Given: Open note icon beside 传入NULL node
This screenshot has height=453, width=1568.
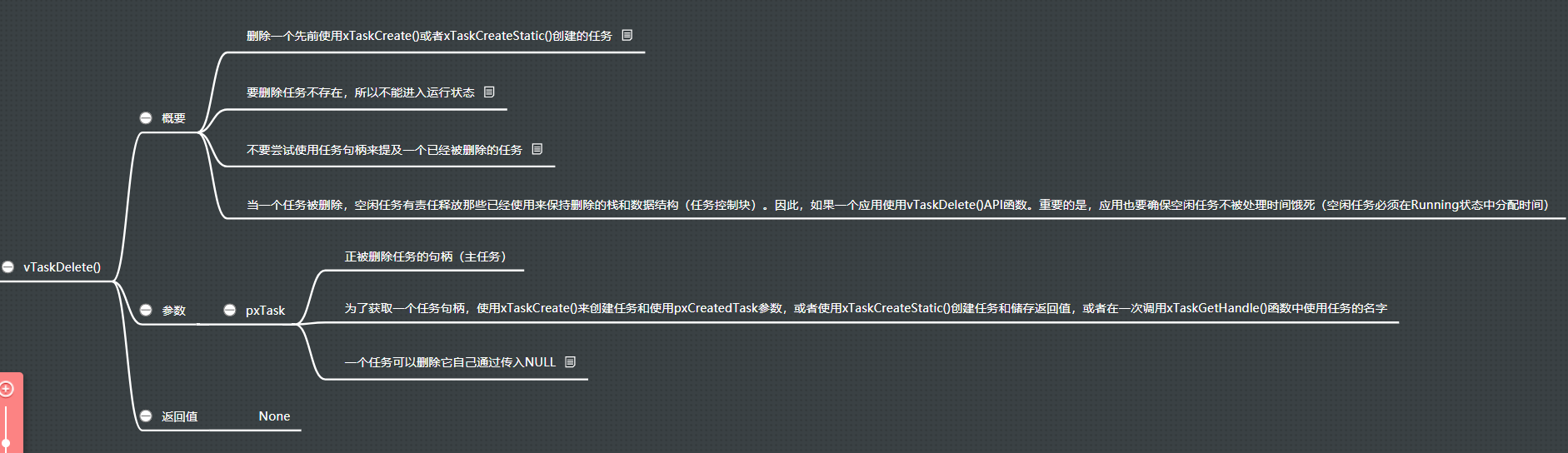Looking at the screenshot, I should (571, 361).
